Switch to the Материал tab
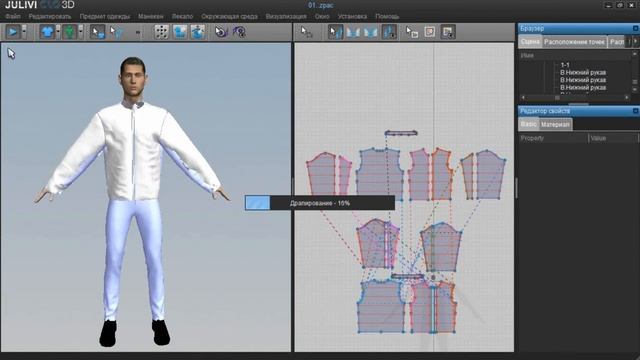 (x=555, y=124)
